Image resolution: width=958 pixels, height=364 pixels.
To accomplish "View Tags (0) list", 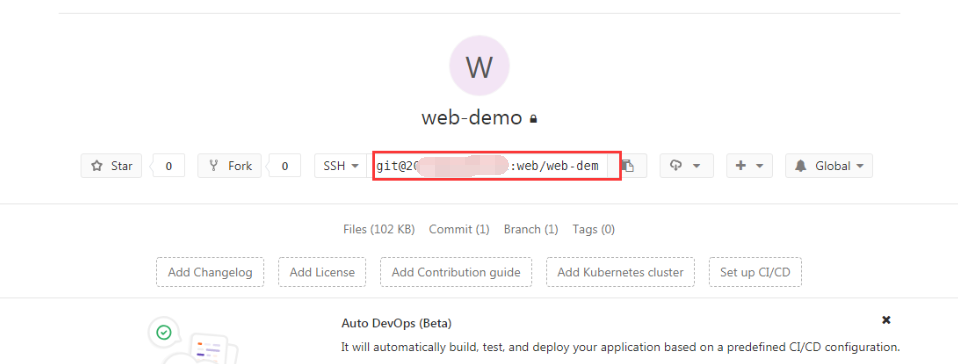I will pos(593,230).
